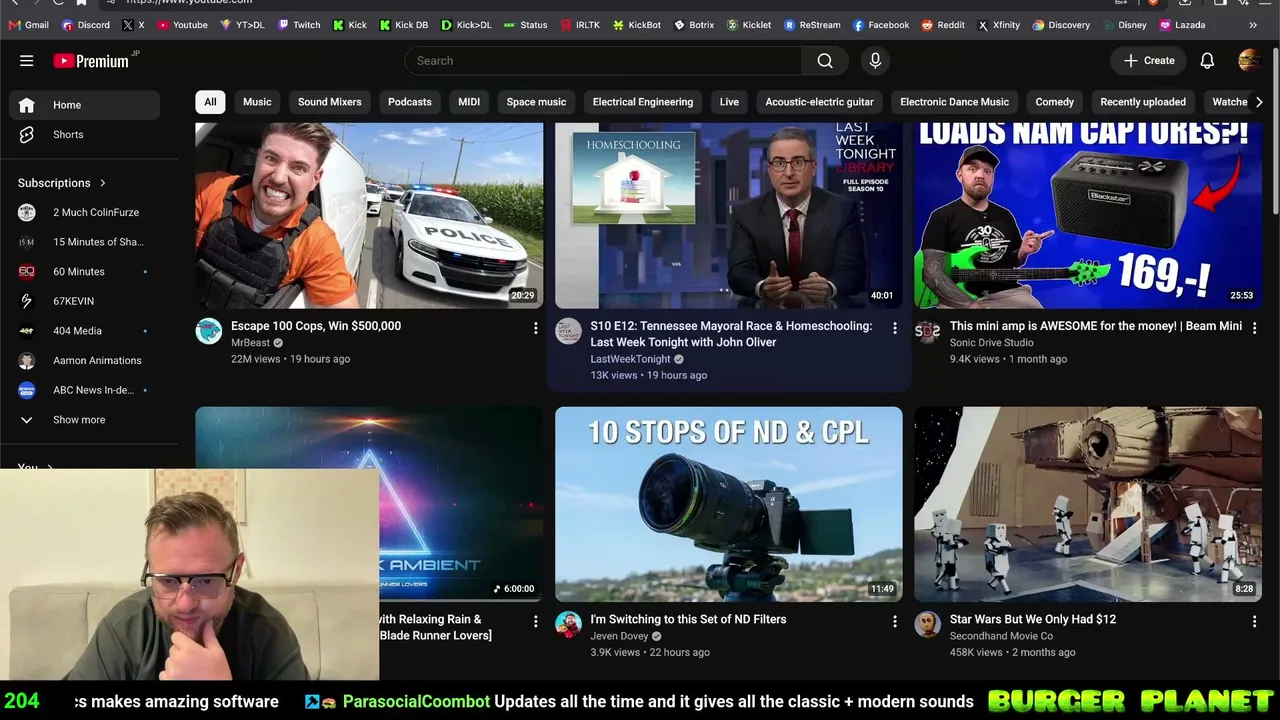Open title Star Wars But We Only Had $12
The height and width of the screenshot is (720, 1280).
tap(1033, 619)
